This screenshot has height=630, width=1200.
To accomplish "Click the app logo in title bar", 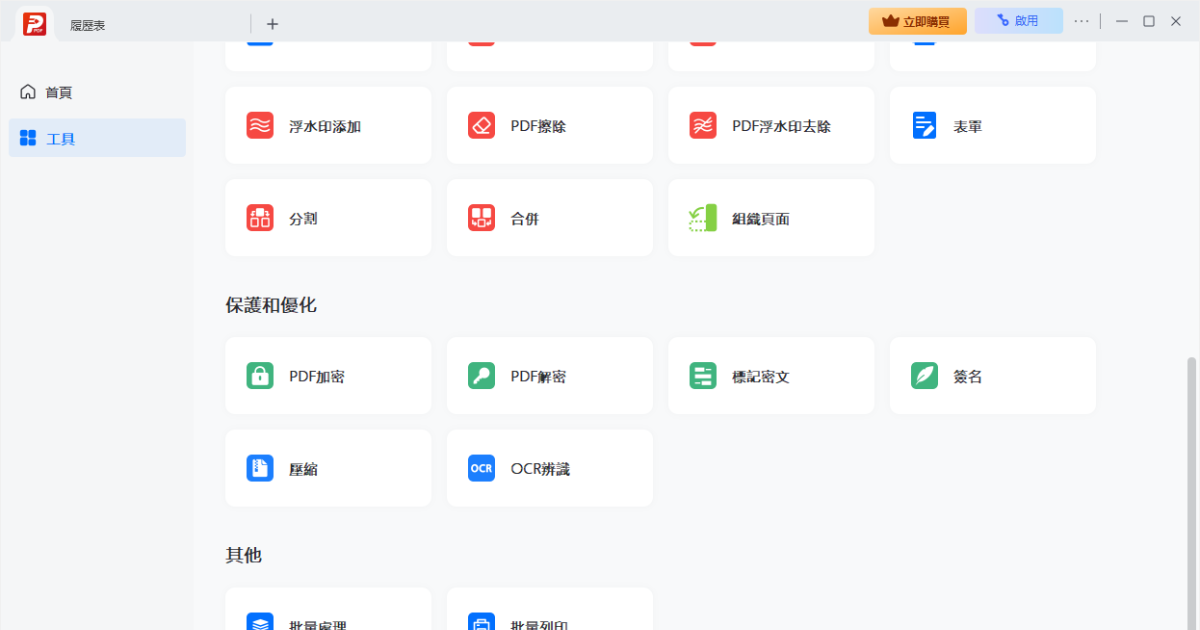I will tap(35, 24).
